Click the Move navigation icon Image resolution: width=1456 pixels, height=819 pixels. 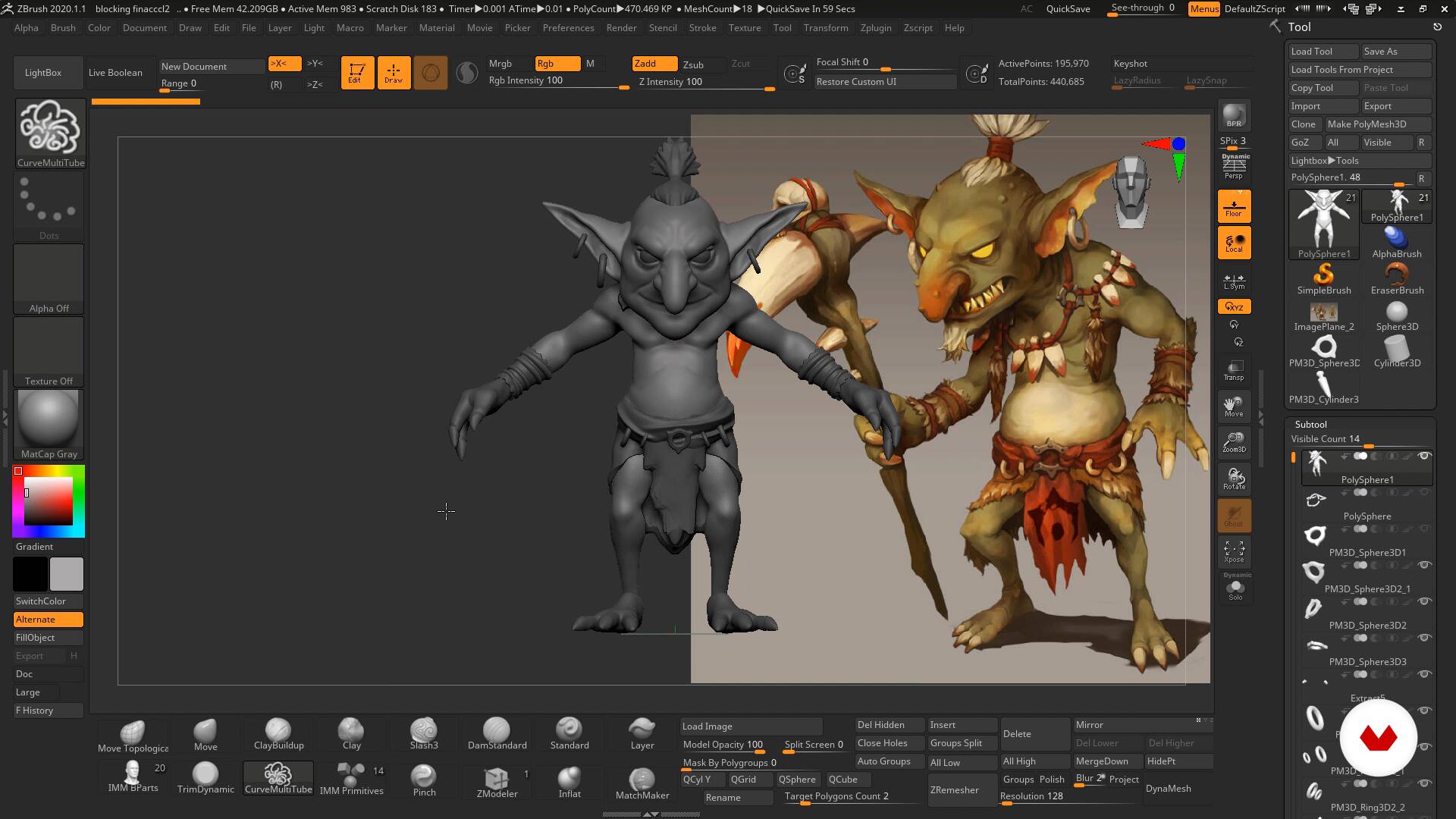tap(1234, 406)
